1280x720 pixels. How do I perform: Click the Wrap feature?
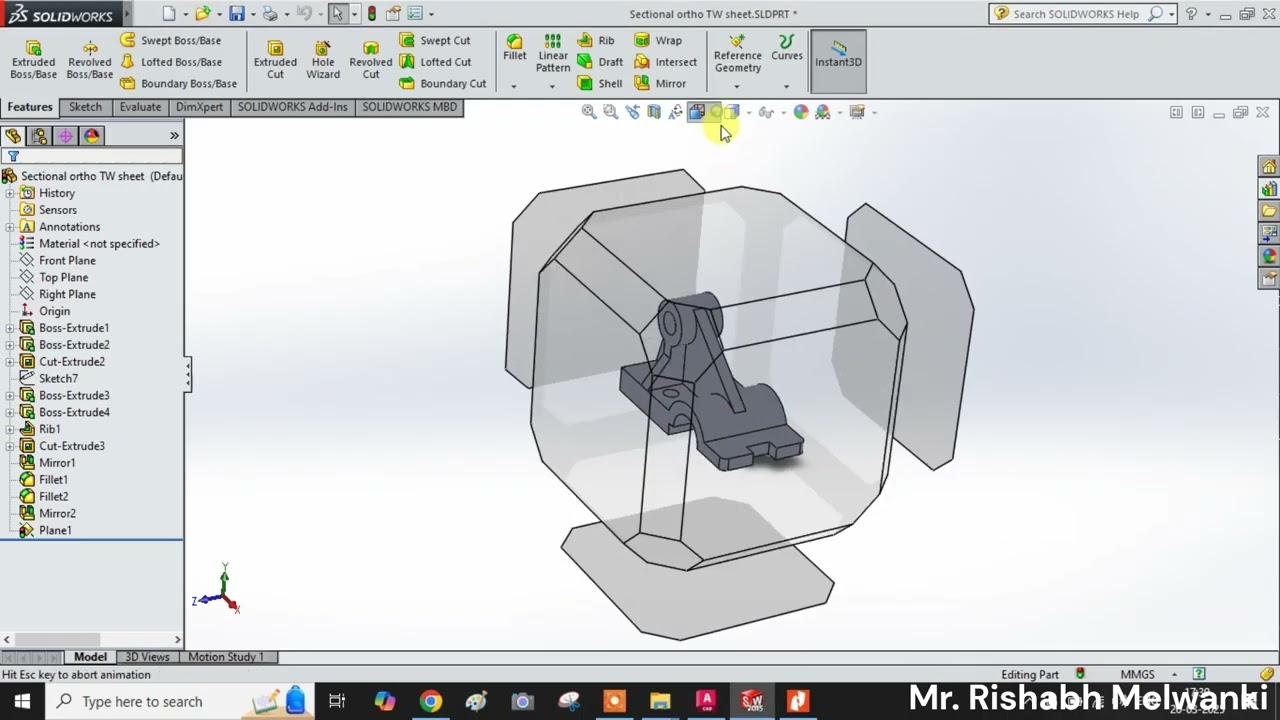click(x=658, y=40)
